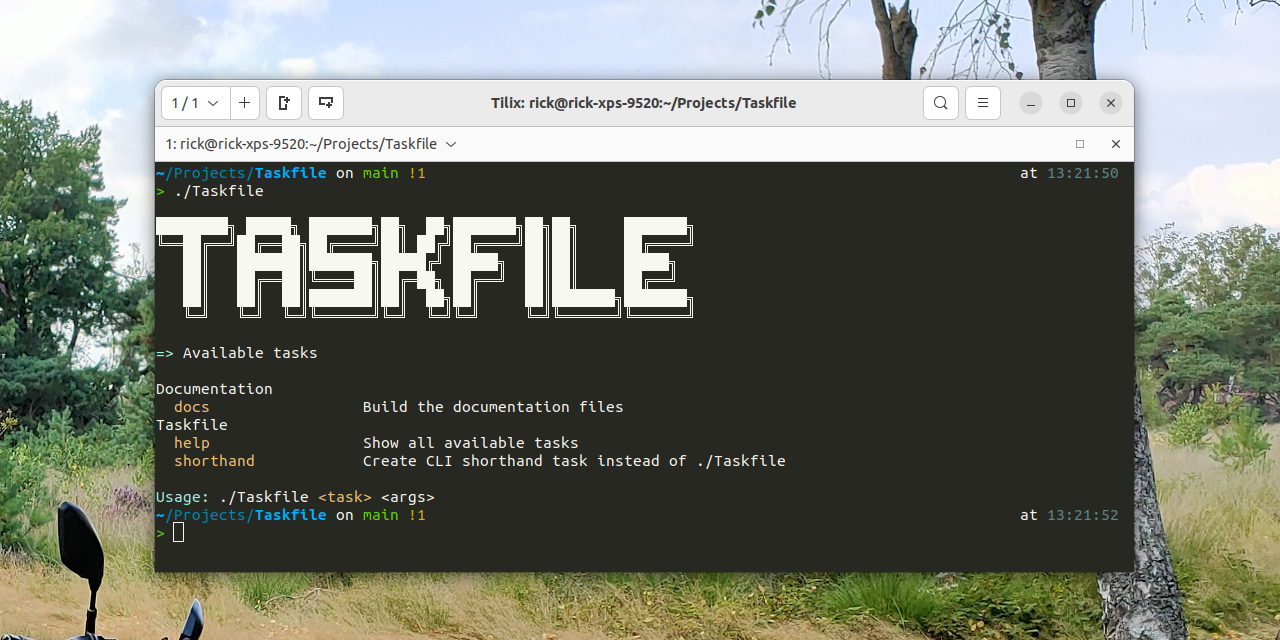Add terminal down split icon
Viewport: 1280px width, 640px height.
point(326,103)
